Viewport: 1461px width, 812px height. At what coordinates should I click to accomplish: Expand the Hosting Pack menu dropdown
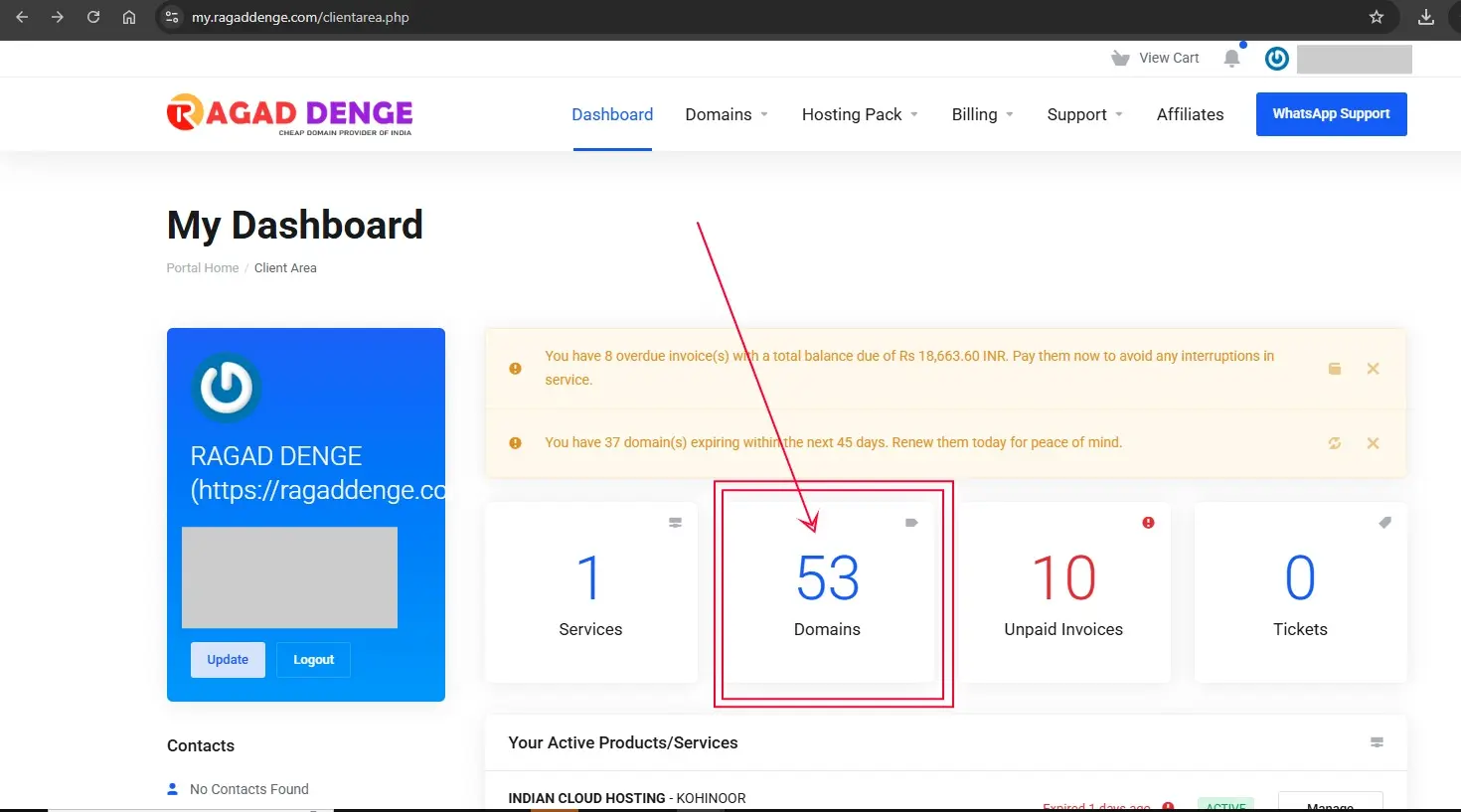pyautogui.click(x=860, y=114)
